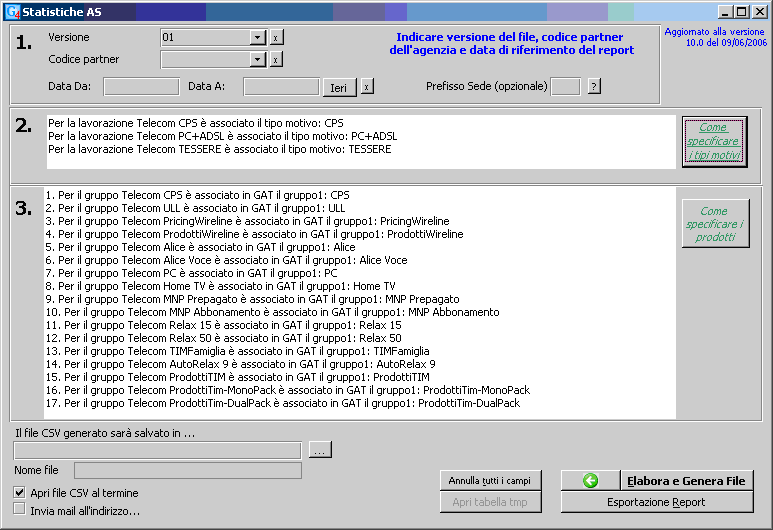Viewport: 773px width, 530px height.
Task: Click the Statistiche AS title bar icon
Action: click(12, 11)
